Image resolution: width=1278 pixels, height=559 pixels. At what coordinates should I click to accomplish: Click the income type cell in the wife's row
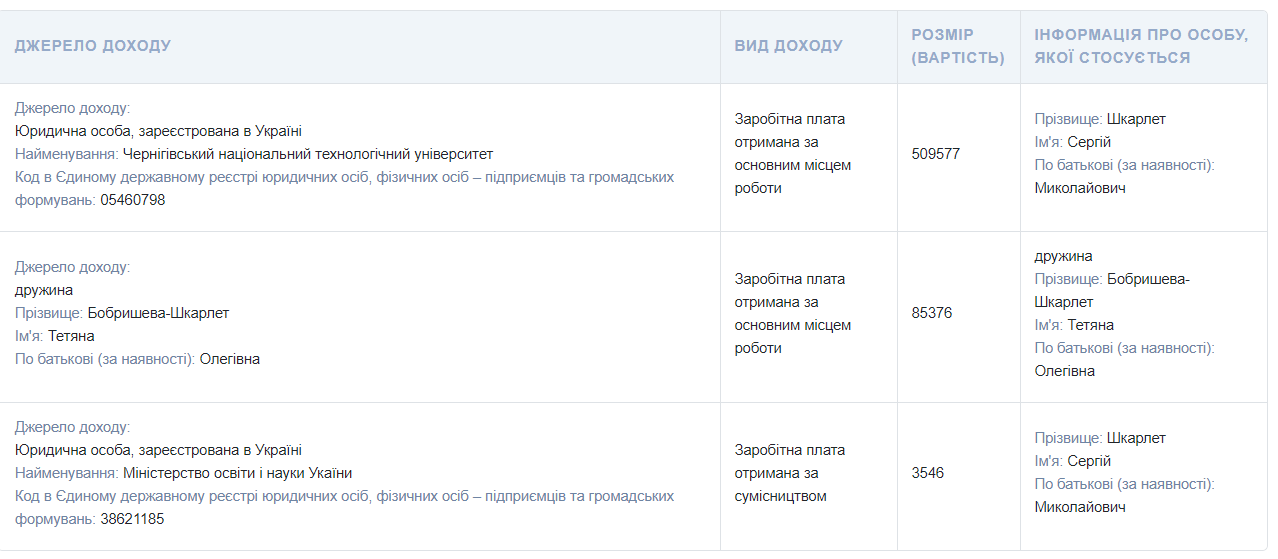(792, 313)
